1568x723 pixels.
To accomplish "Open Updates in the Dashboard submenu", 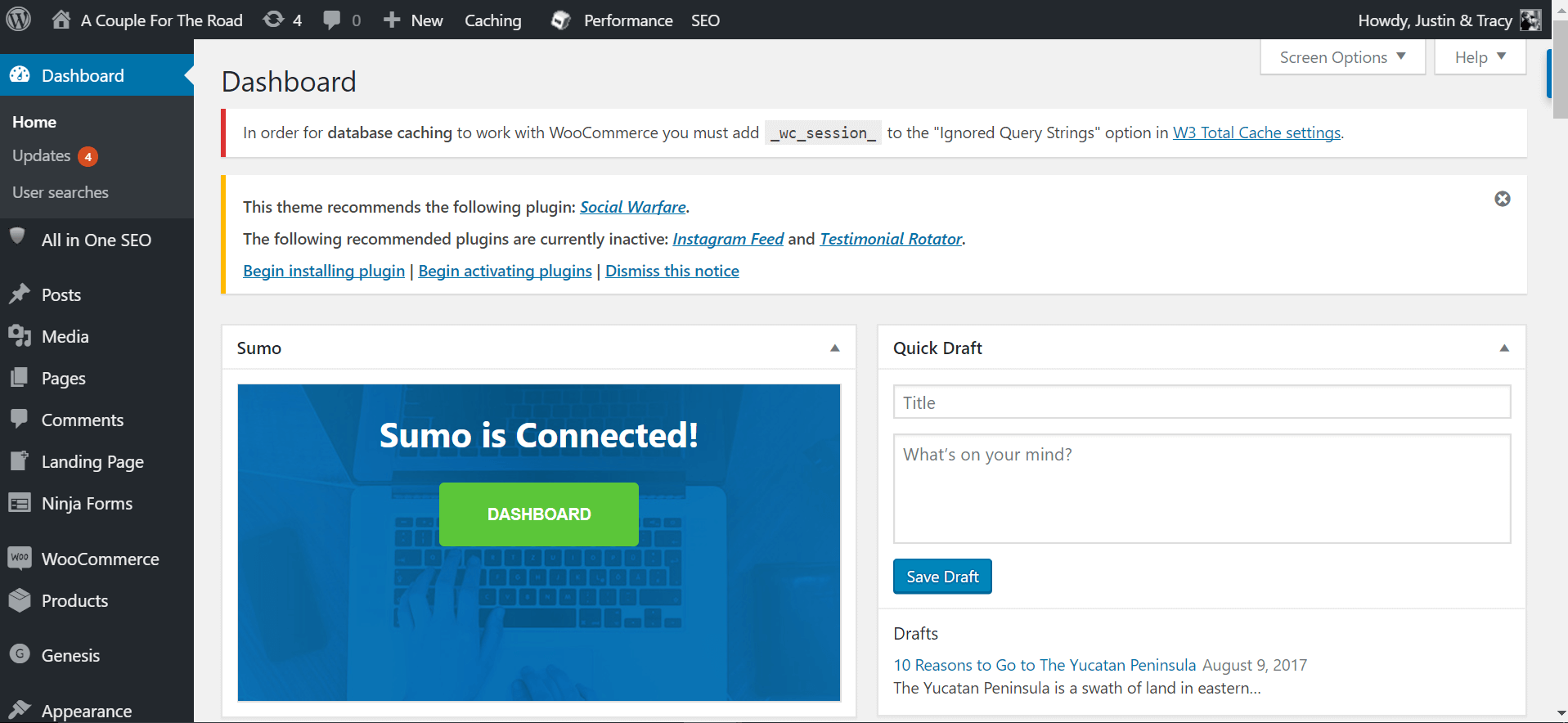I will 41,155.
